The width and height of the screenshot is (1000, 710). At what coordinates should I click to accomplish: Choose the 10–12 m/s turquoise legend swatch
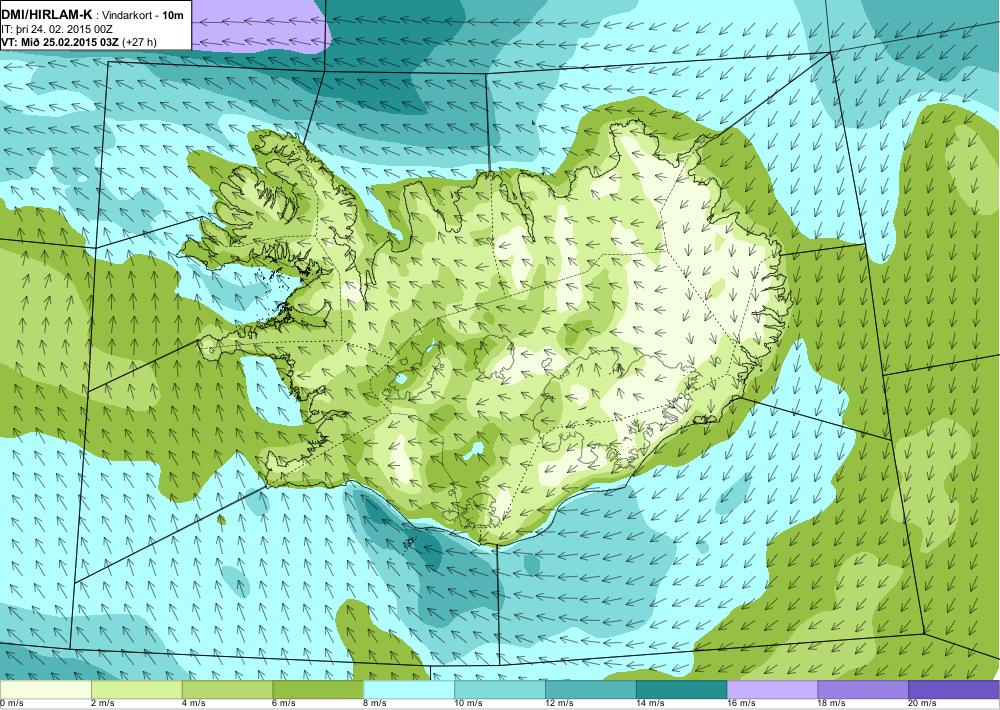pos(499,690)
